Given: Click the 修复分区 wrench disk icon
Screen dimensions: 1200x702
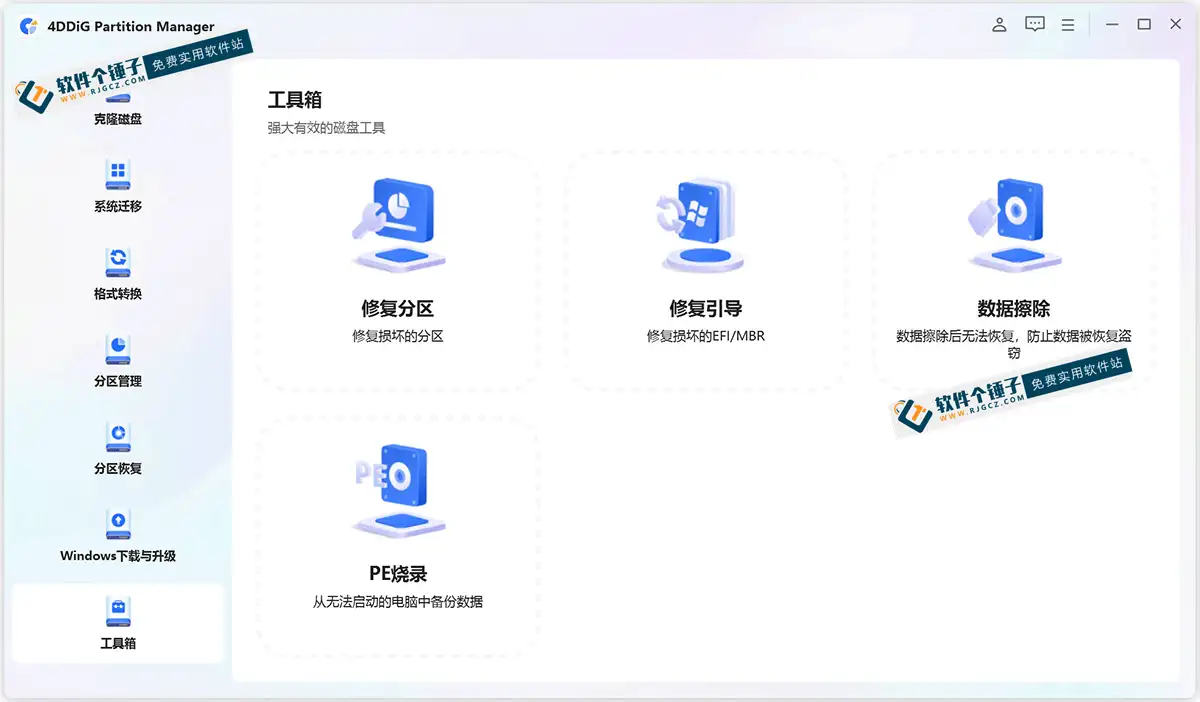Looking at the screenshot, I should tap(398, 225).
